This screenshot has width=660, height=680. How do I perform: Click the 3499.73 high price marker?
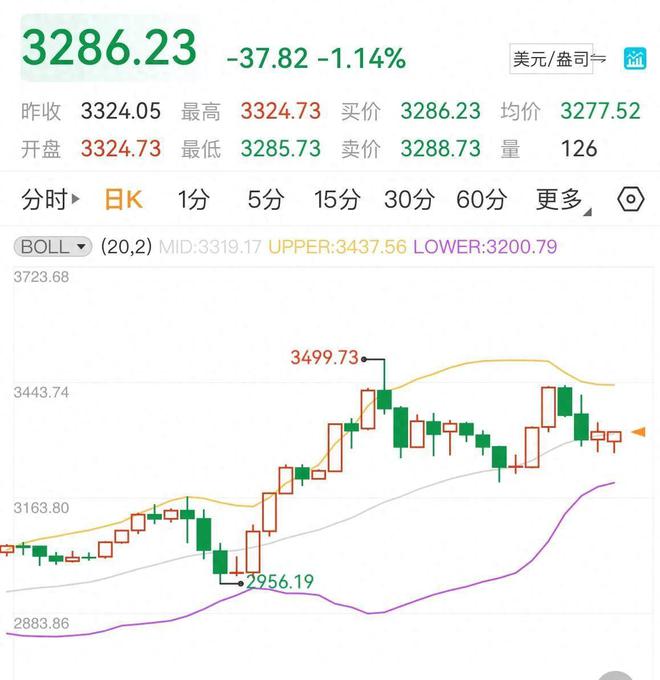[x=324, y=358]
